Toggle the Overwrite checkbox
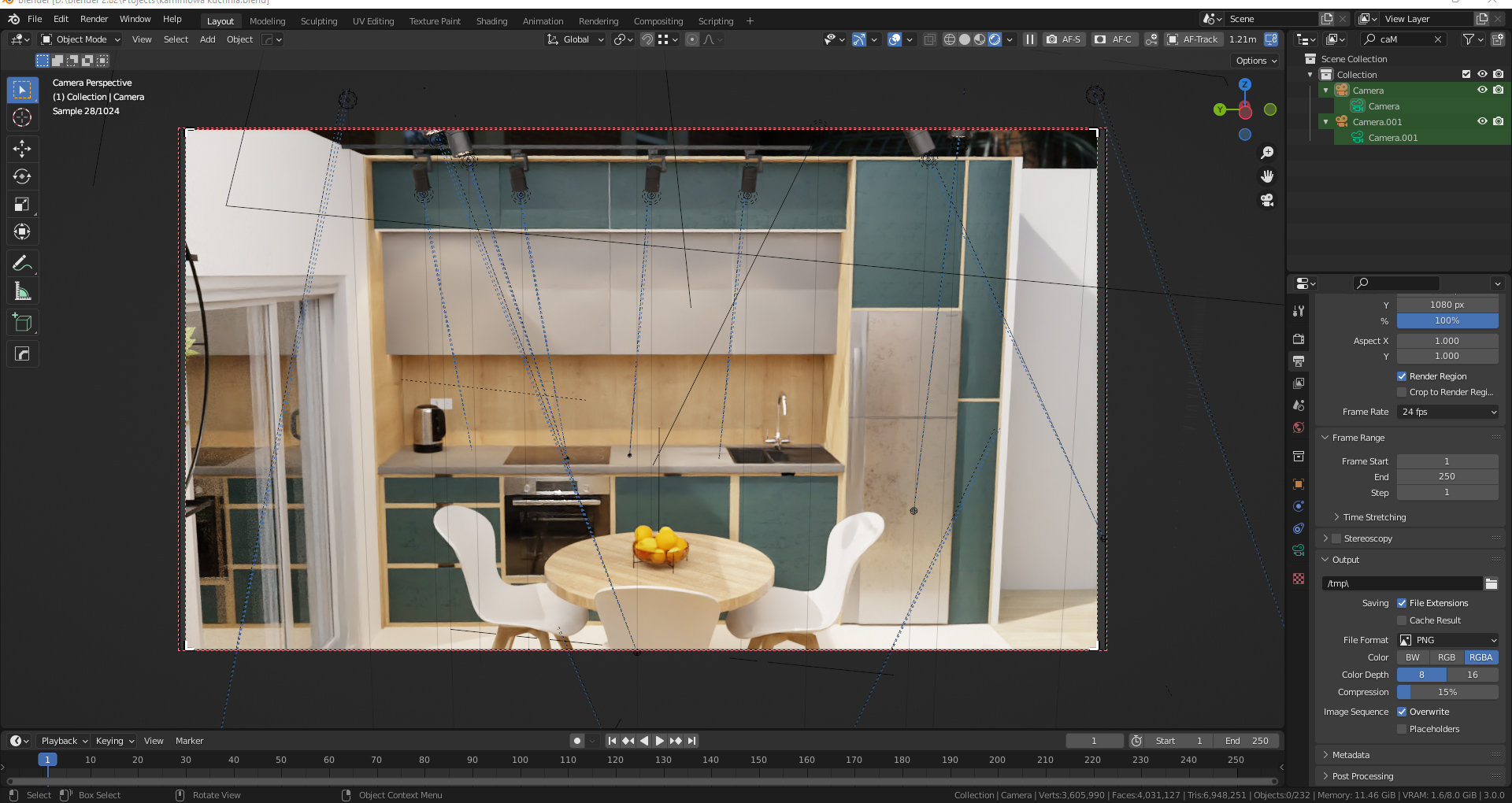 [1402, 712]
